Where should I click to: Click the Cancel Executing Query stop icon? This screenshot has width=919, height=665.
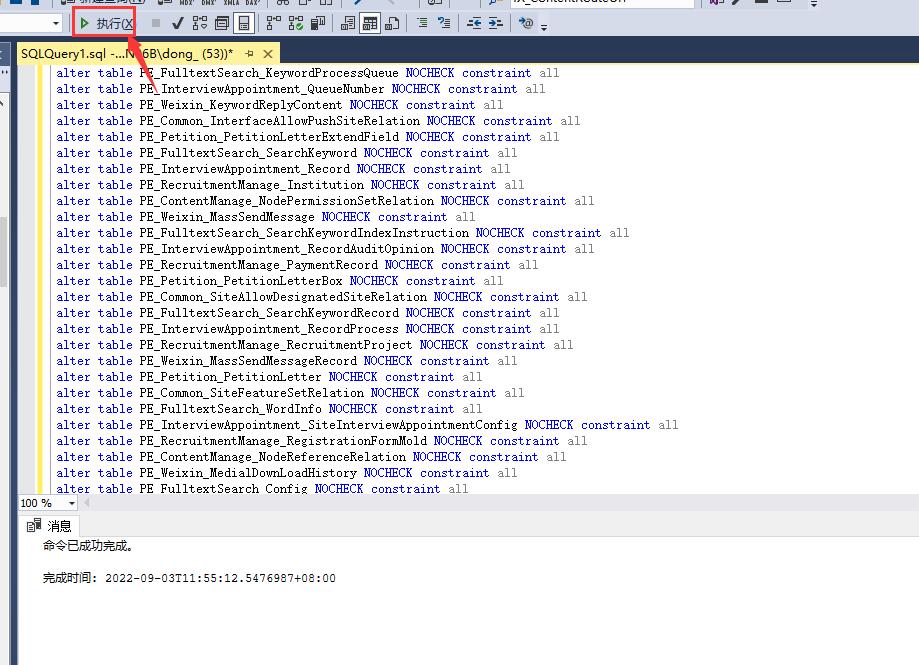[x=155, y=22]
